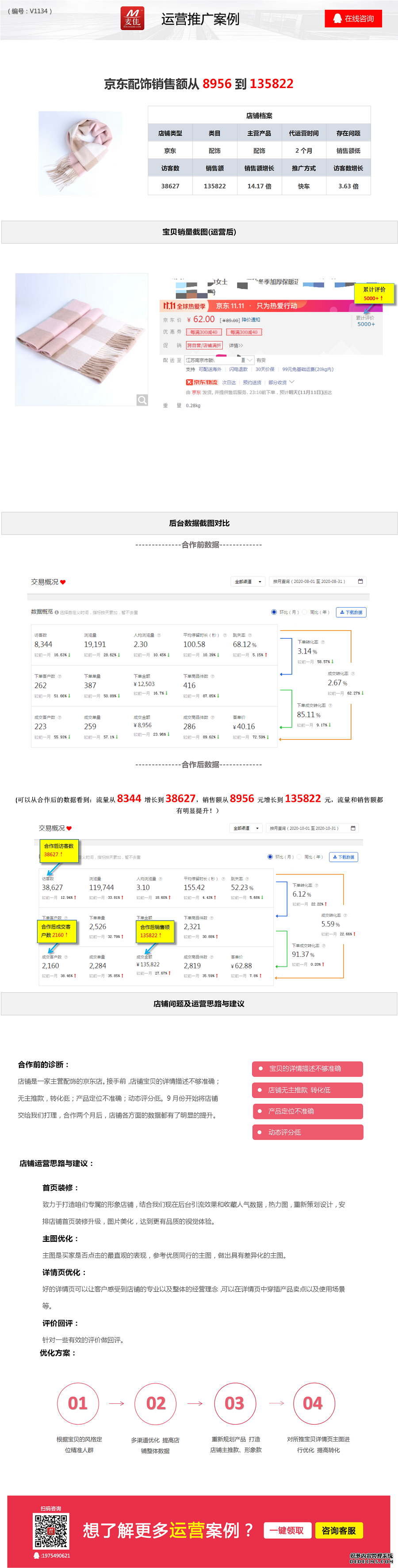Click the 一键领取 button in footer banner
Screen dimensions: 398x1568
click(x=288, y=1531)
